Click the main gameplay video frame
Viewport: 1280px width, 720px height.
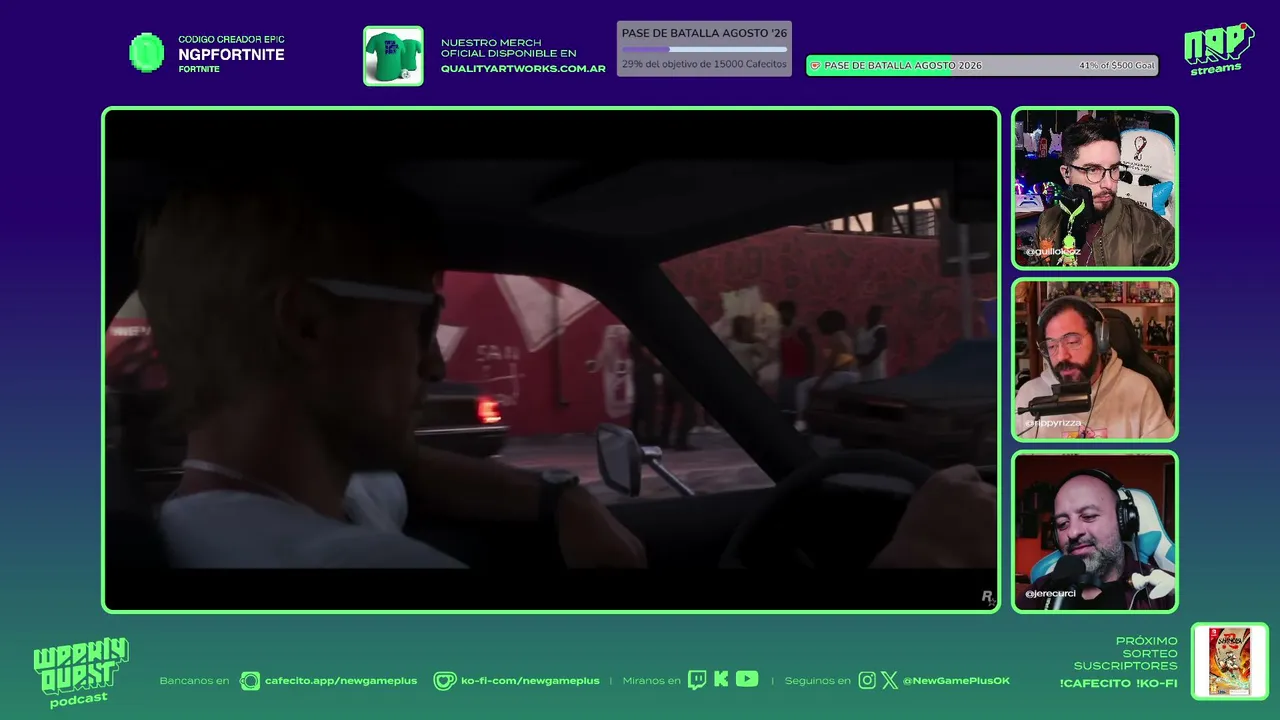click(551, 360)
